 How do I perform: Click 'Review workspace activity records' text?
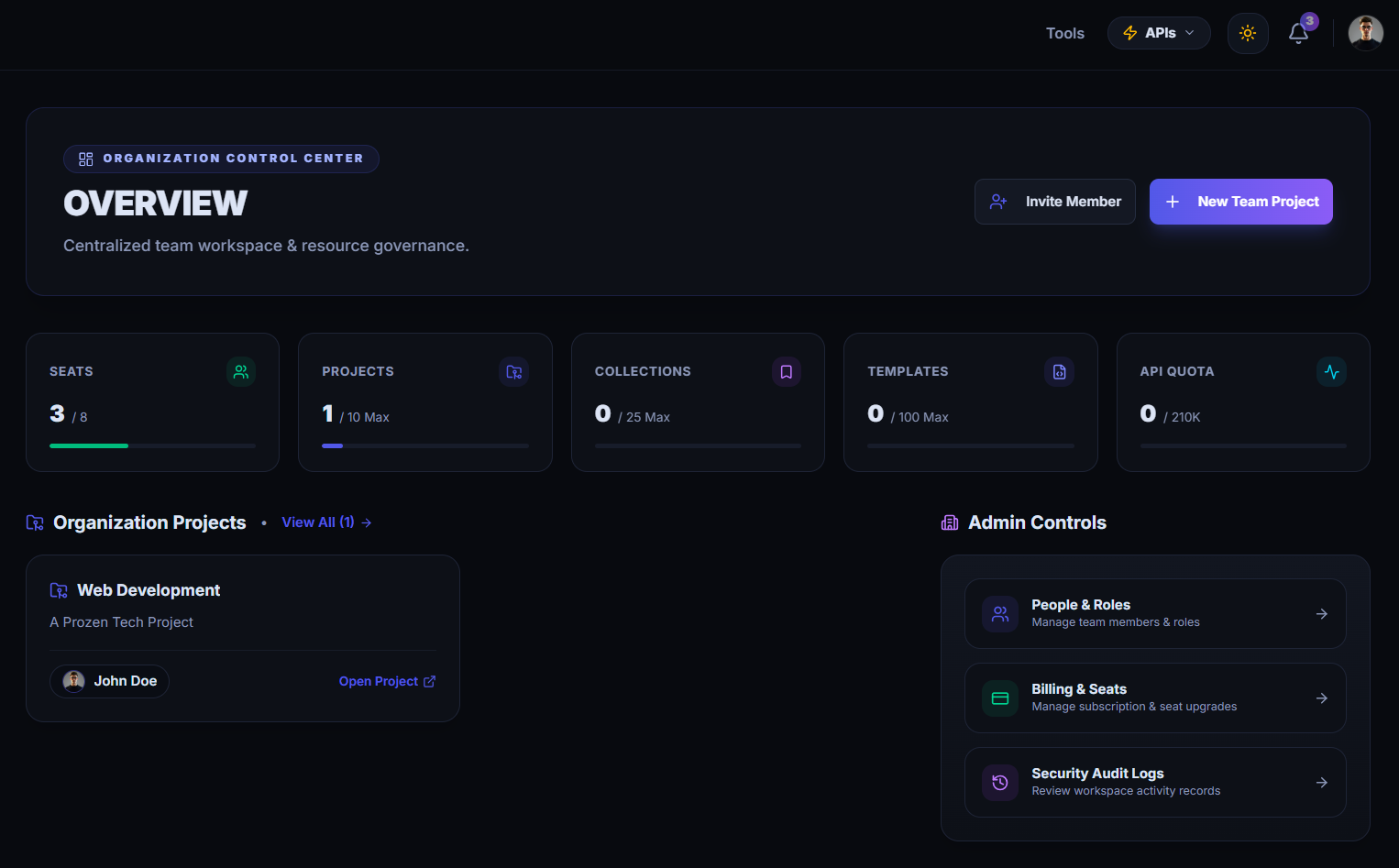tap(1126, 791)
